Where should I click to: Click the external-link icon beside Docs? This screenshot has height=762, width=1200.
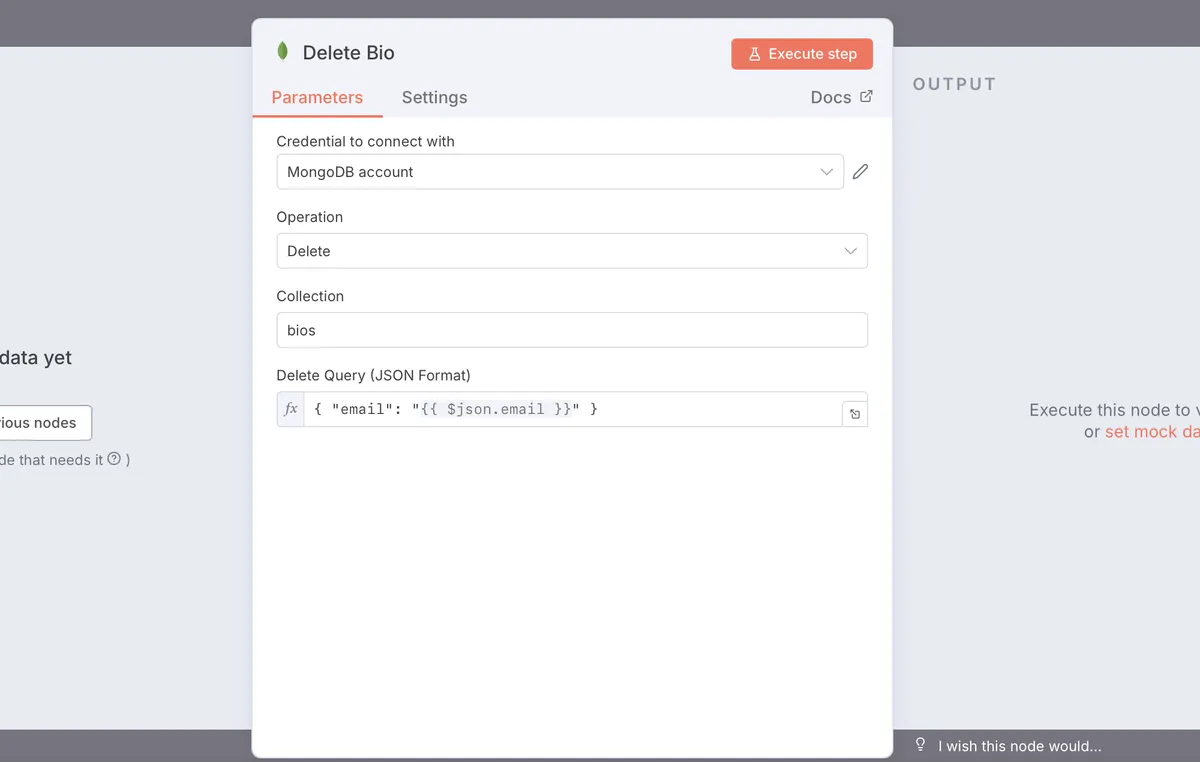(x=868, y=97)
